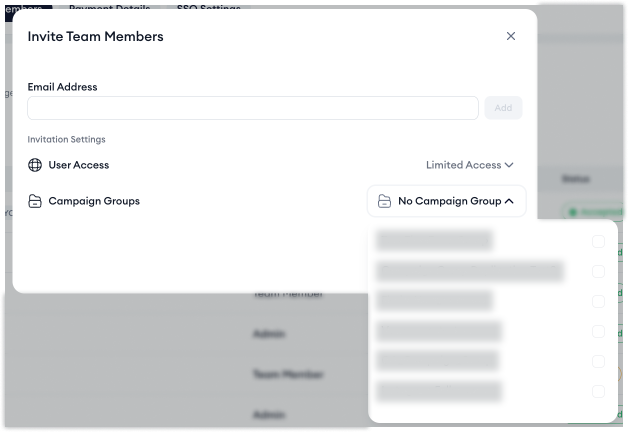Focus the Email Address input field

(x=253, y=108)
